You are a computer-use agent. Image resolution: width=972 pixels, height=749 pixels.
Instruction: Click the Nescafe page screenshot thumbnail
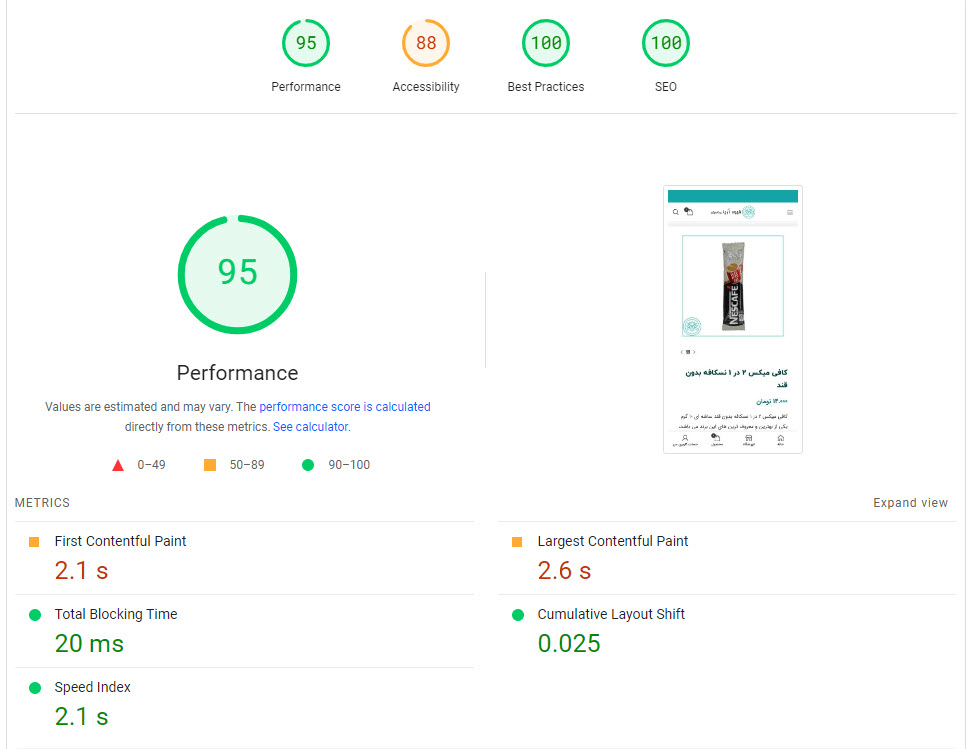732,319
